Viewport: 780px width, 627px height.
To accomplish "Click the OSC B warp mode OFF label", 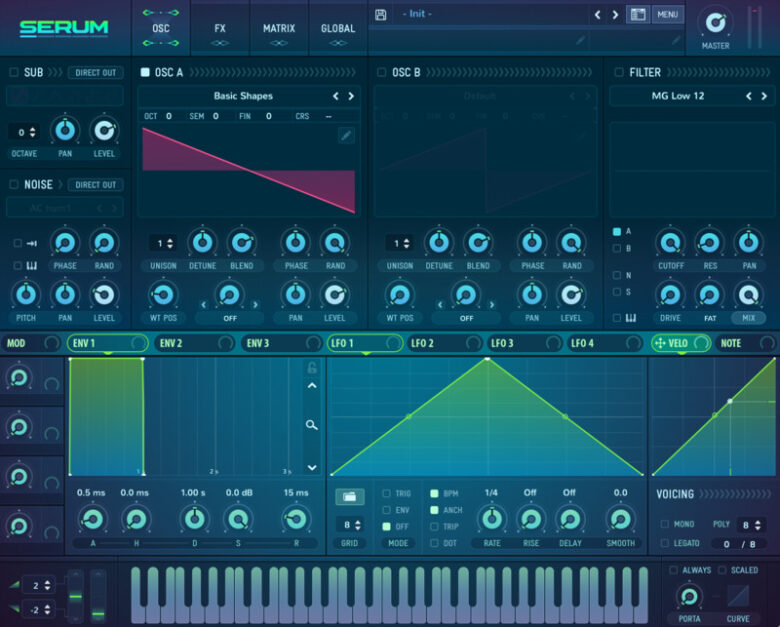I will pos(466,318).
